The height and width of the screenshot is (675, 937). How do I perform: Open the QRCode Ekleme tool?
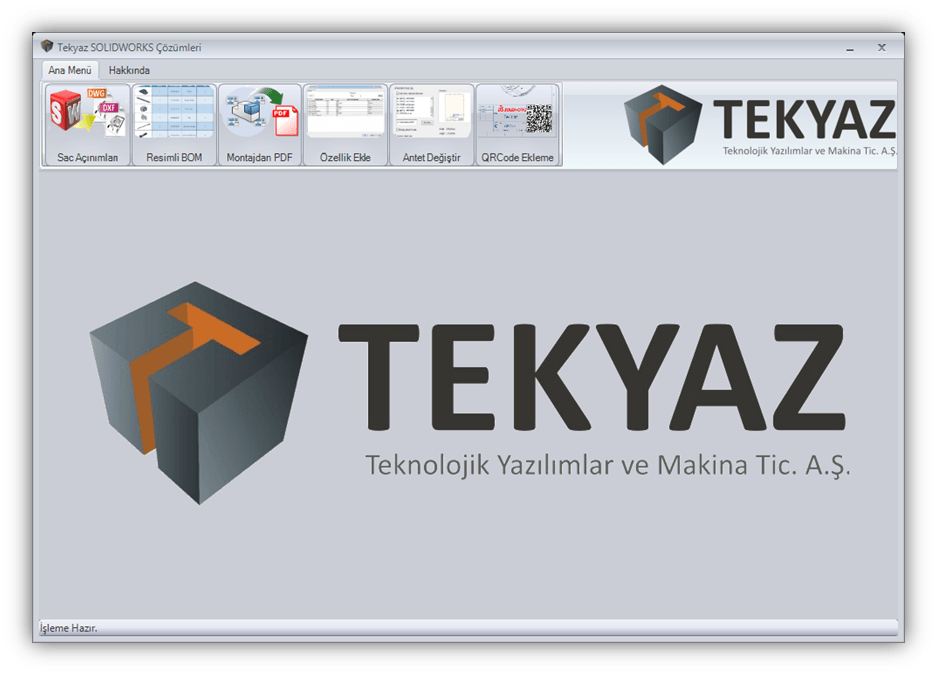[518, 125]
